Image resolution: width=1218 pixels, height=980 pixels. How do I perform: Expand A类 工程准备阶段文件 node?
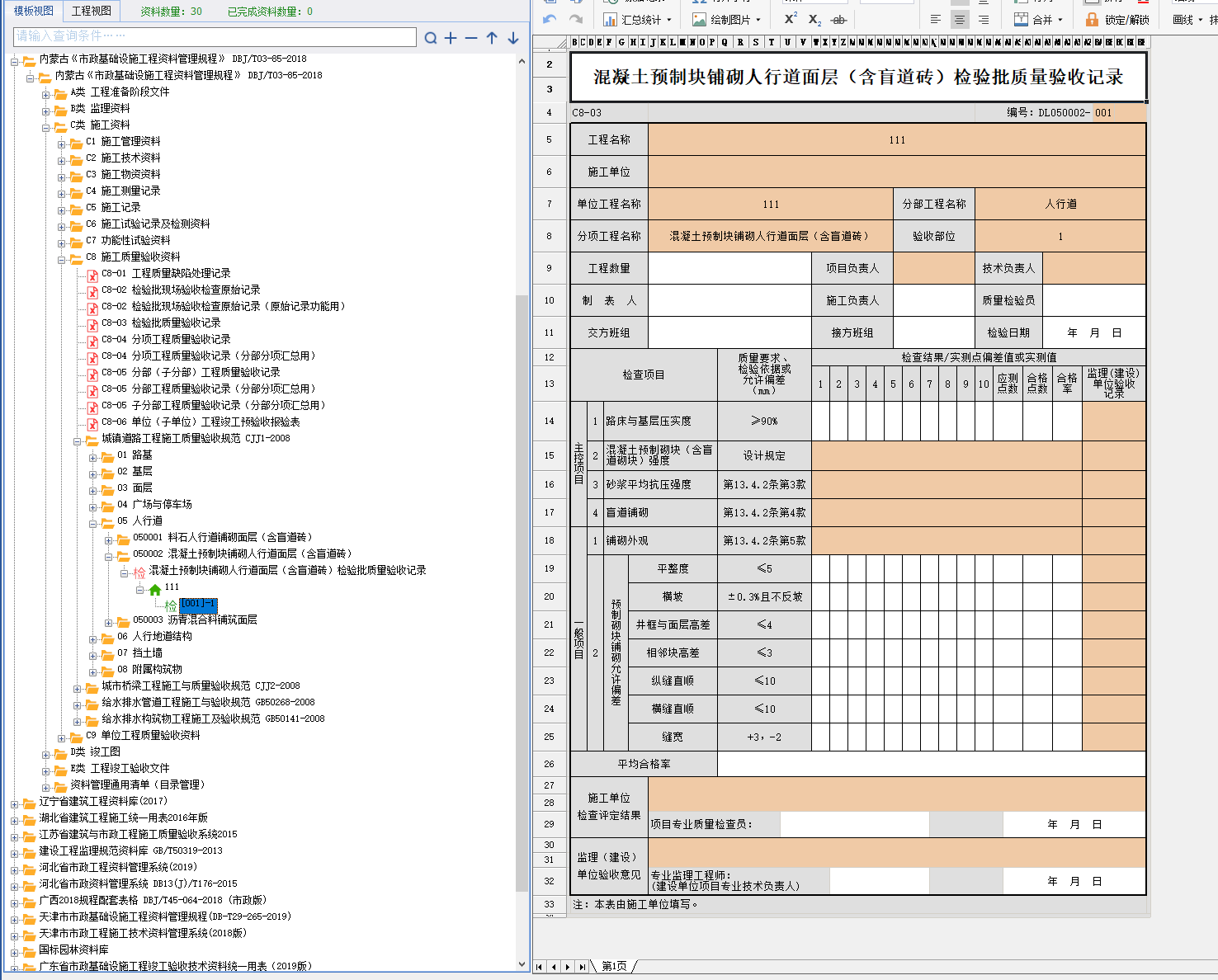point(46,94)
